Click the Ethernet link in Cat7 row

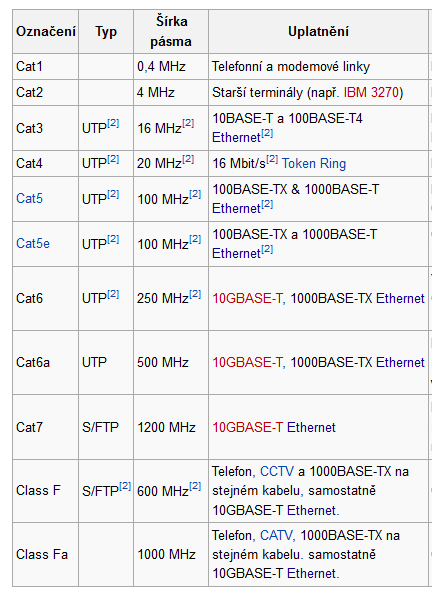[311, 427]
